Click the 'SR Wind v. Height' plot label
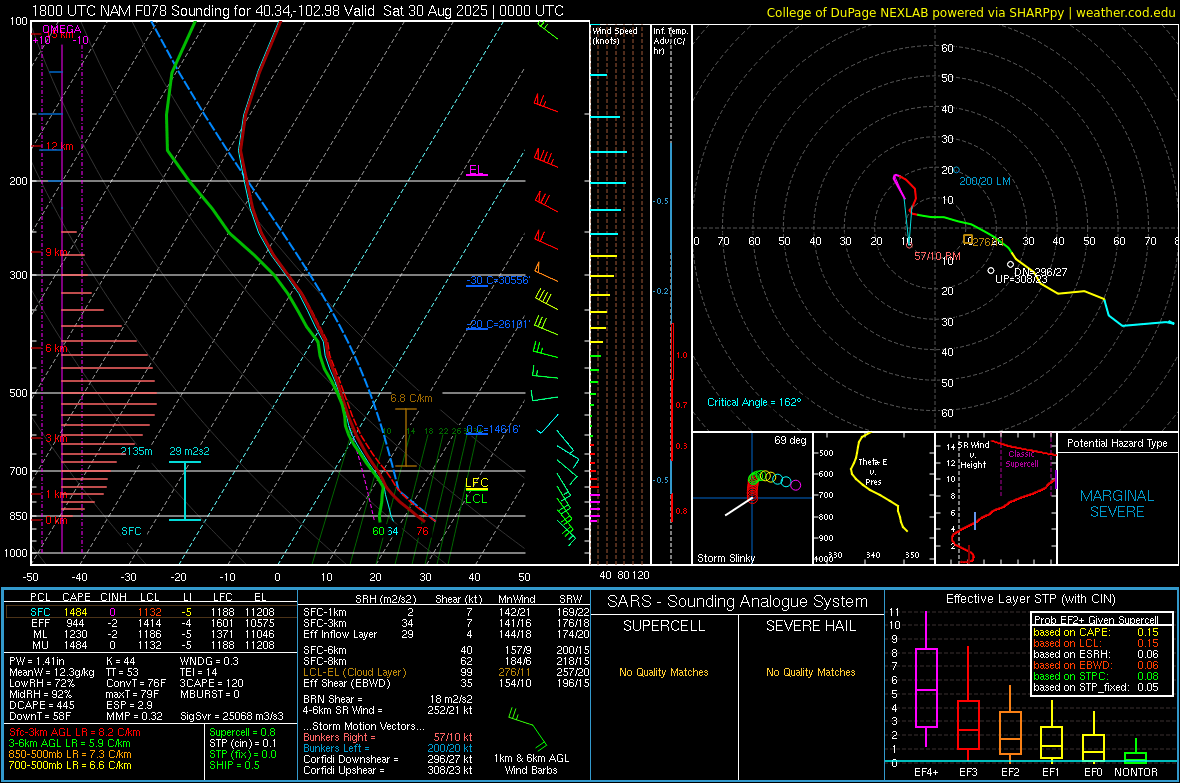Viewport: 1180px width, 783px height. (x=973, y=455)
